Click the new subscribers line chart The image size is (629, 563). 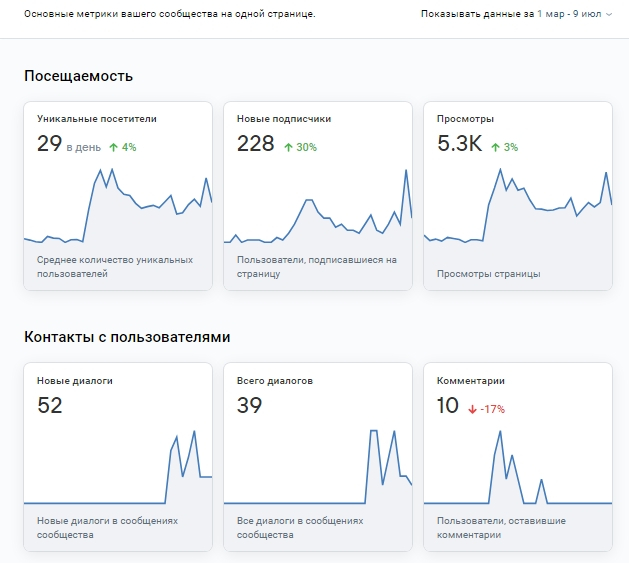318,215
